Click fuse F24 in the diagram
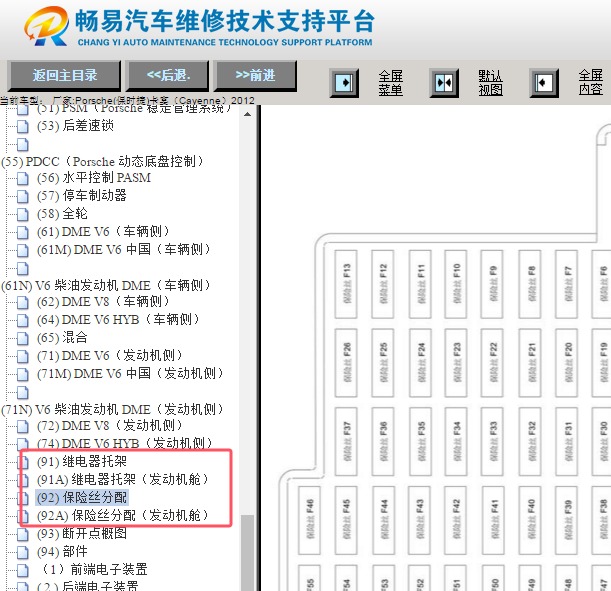 click(x=420, y=362)
